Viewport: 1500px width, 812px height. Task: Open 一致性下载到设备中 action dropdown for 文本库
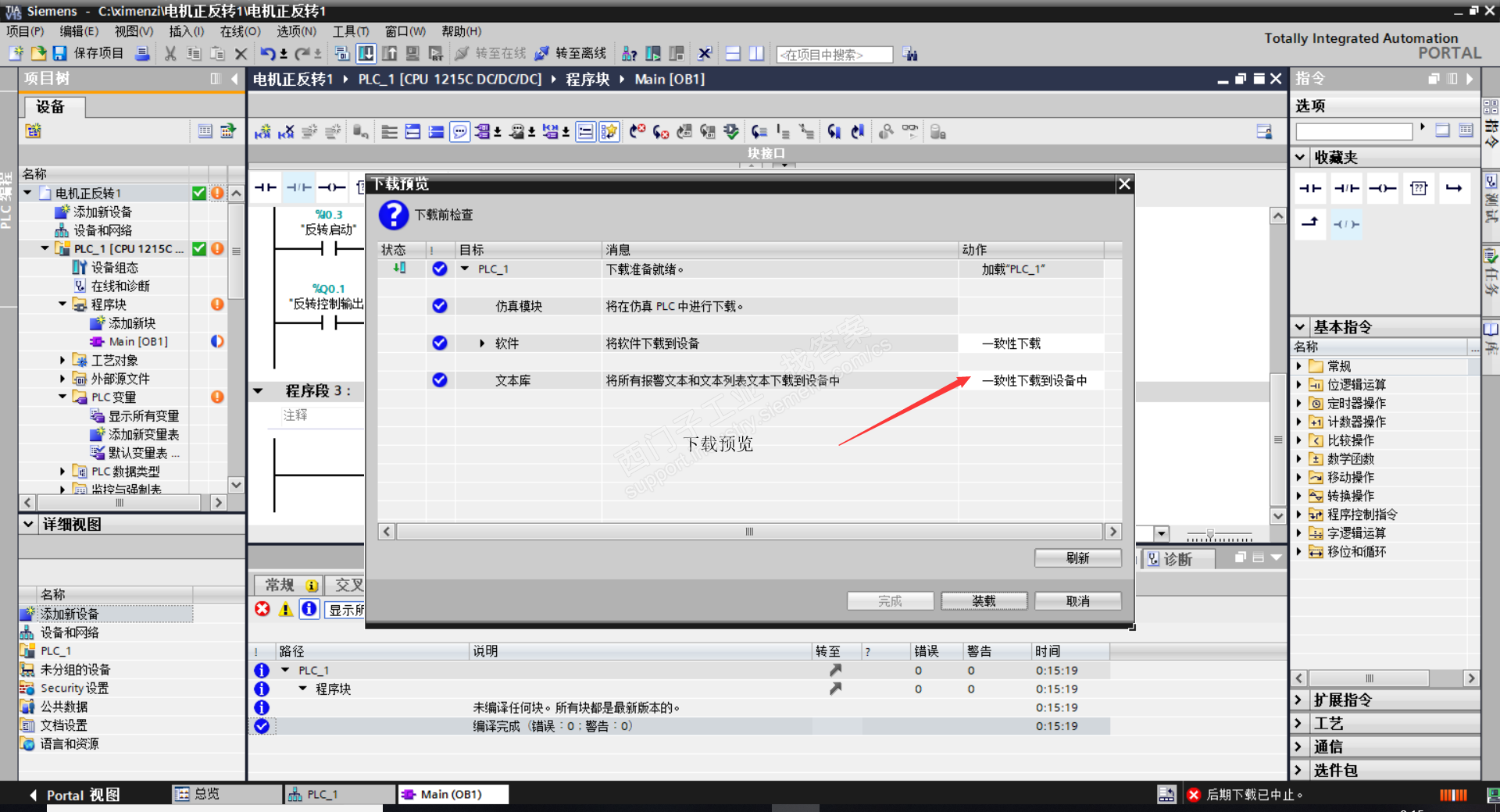[x=1031, y=380]
